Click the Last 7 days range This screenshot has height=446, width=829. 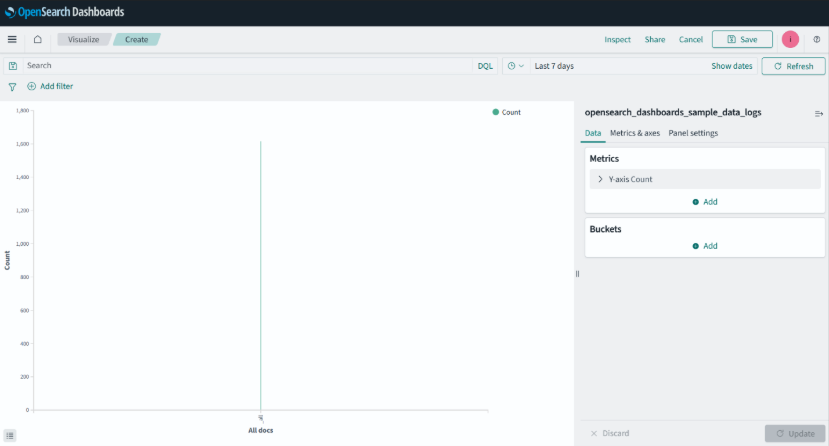(x=554, y=66)
